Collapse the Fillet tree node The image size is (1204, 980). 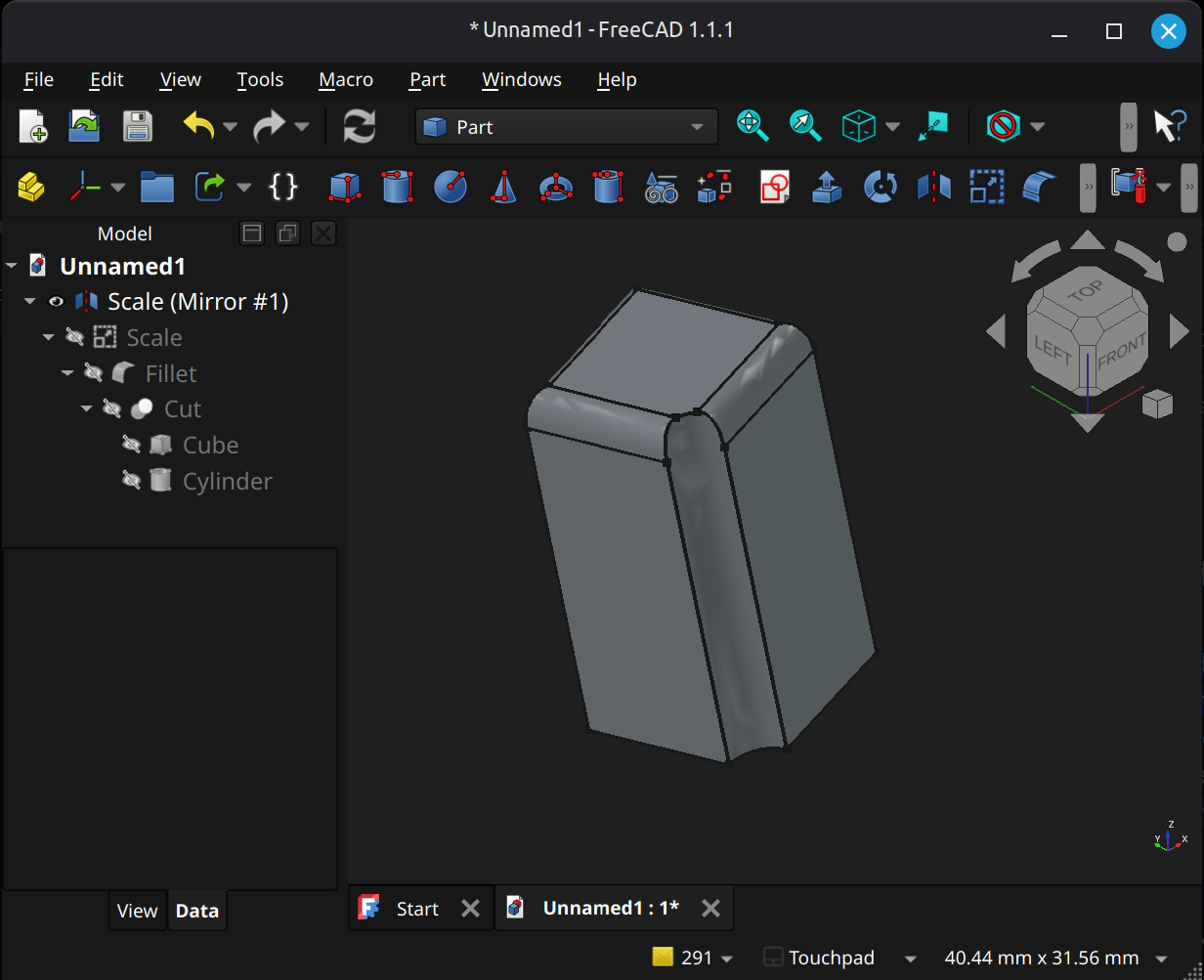click(67, 373)
